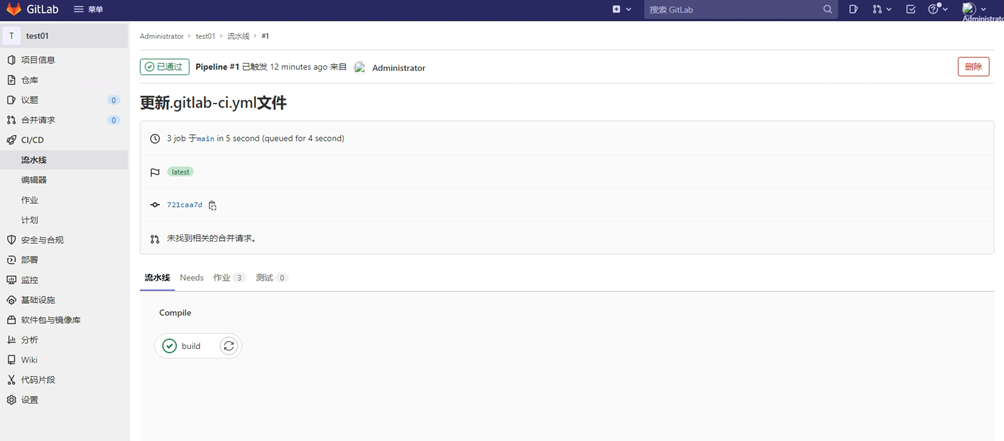Viewport: 1004px width, 441px height.
Task: Open 设置 in the sidebar
Action: 30,400
